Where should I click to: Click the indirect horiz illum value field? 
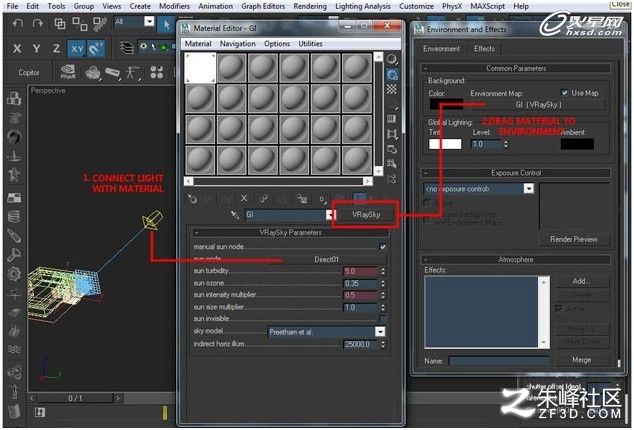(x=361, y=344)
